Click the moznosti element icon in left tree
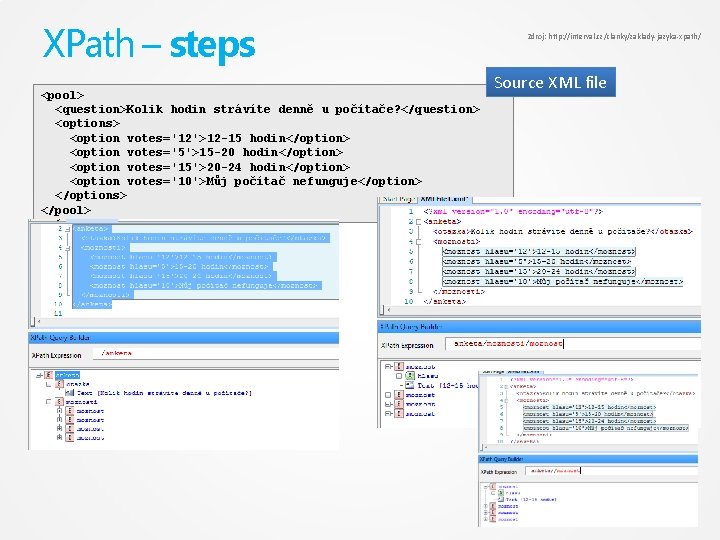The width and height of the screenshot is (720, 540). tap(60, 402)
